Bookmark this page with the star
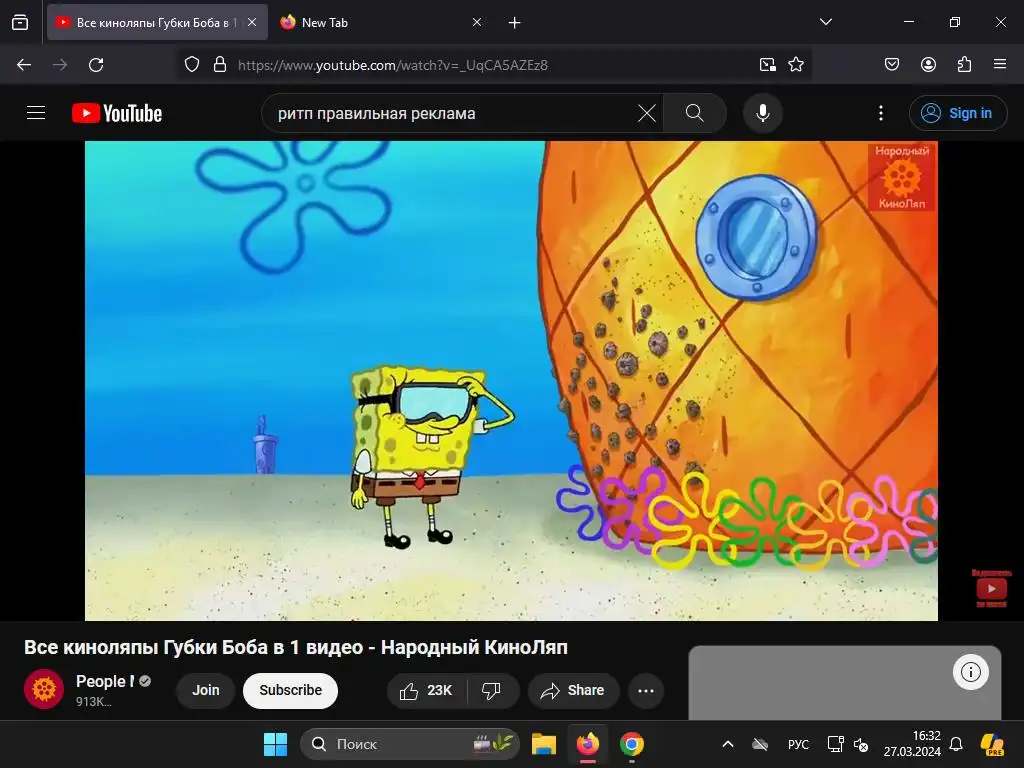Image resolution: width=1024 pixels, height=768 pixels. point(796,64)
